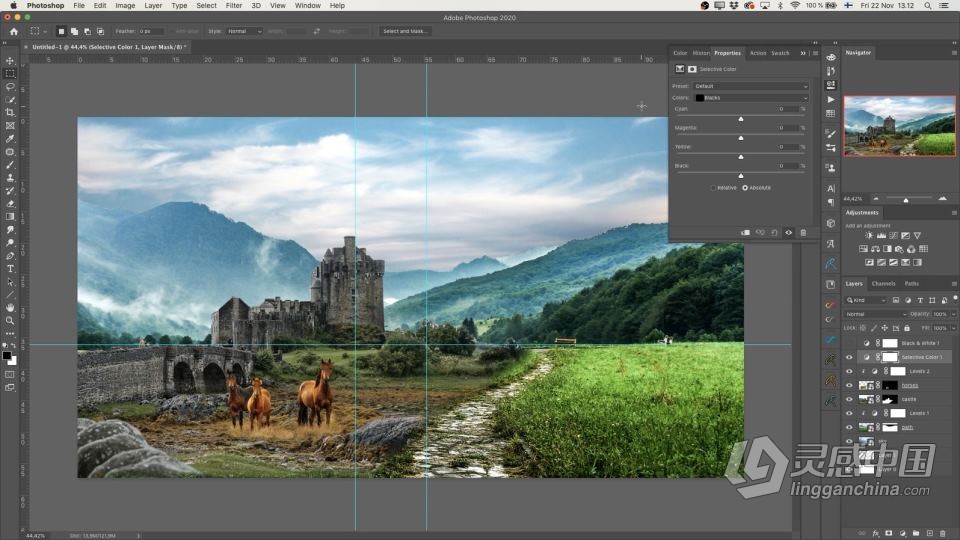Click the Navigator preview thumbnail
960x540 pixels.
pos(899,126)
